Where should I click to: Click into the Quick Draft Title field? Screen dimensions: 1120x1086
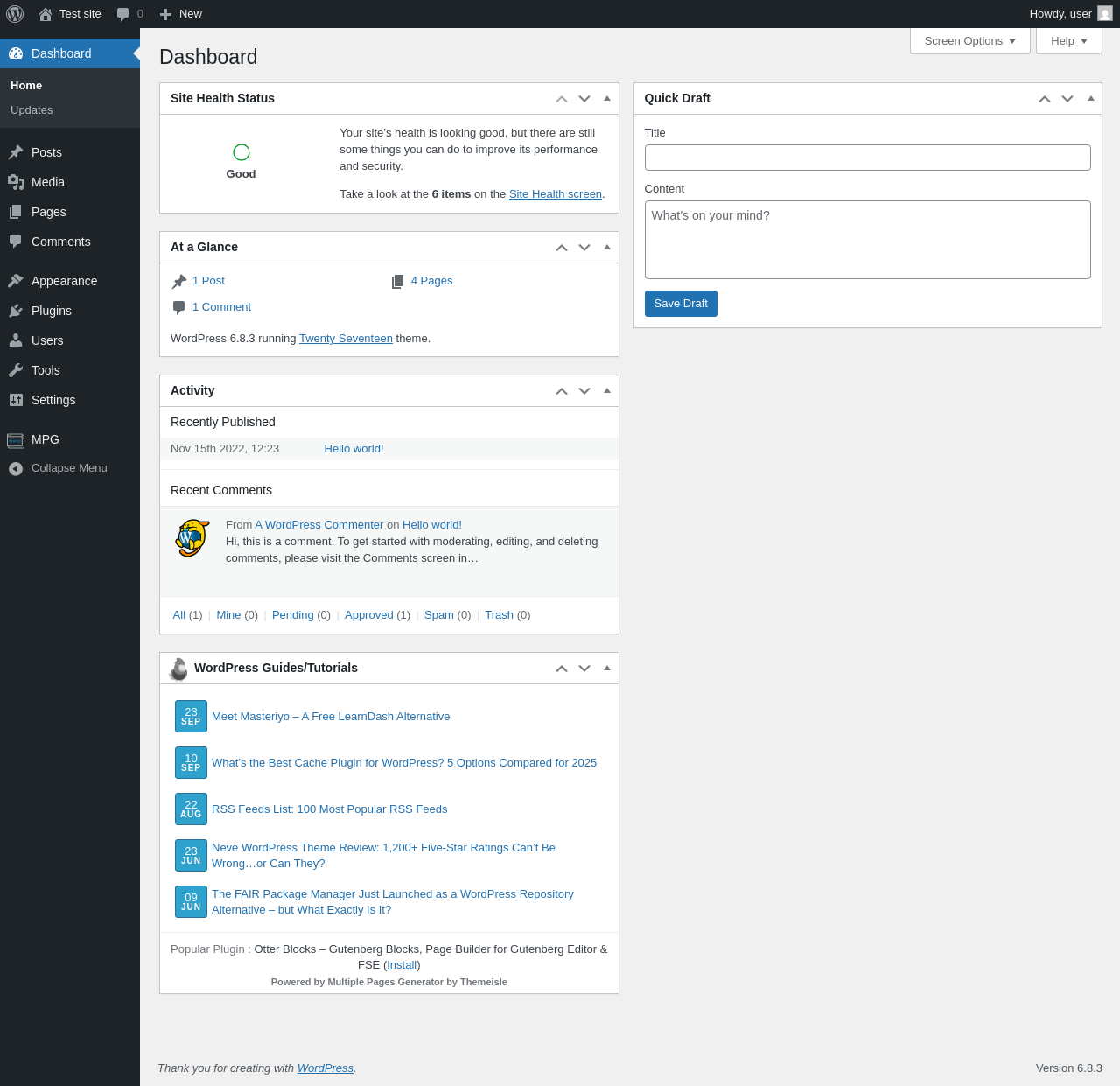click(x=868, y=158)
